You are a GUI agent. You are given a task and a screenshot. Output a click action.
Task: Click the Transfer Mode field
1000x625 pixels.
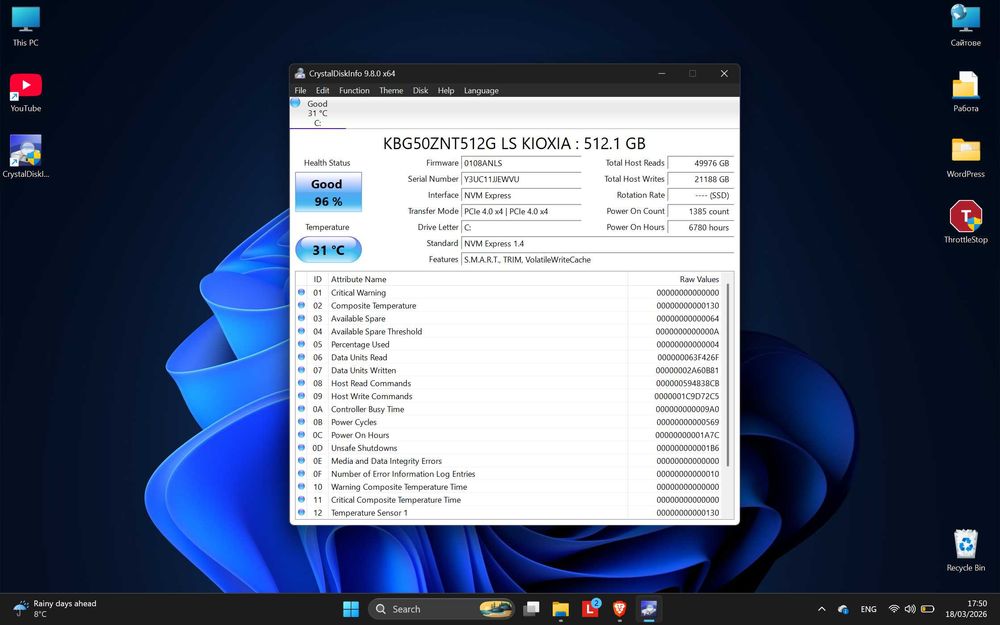(x=521, y=211)
